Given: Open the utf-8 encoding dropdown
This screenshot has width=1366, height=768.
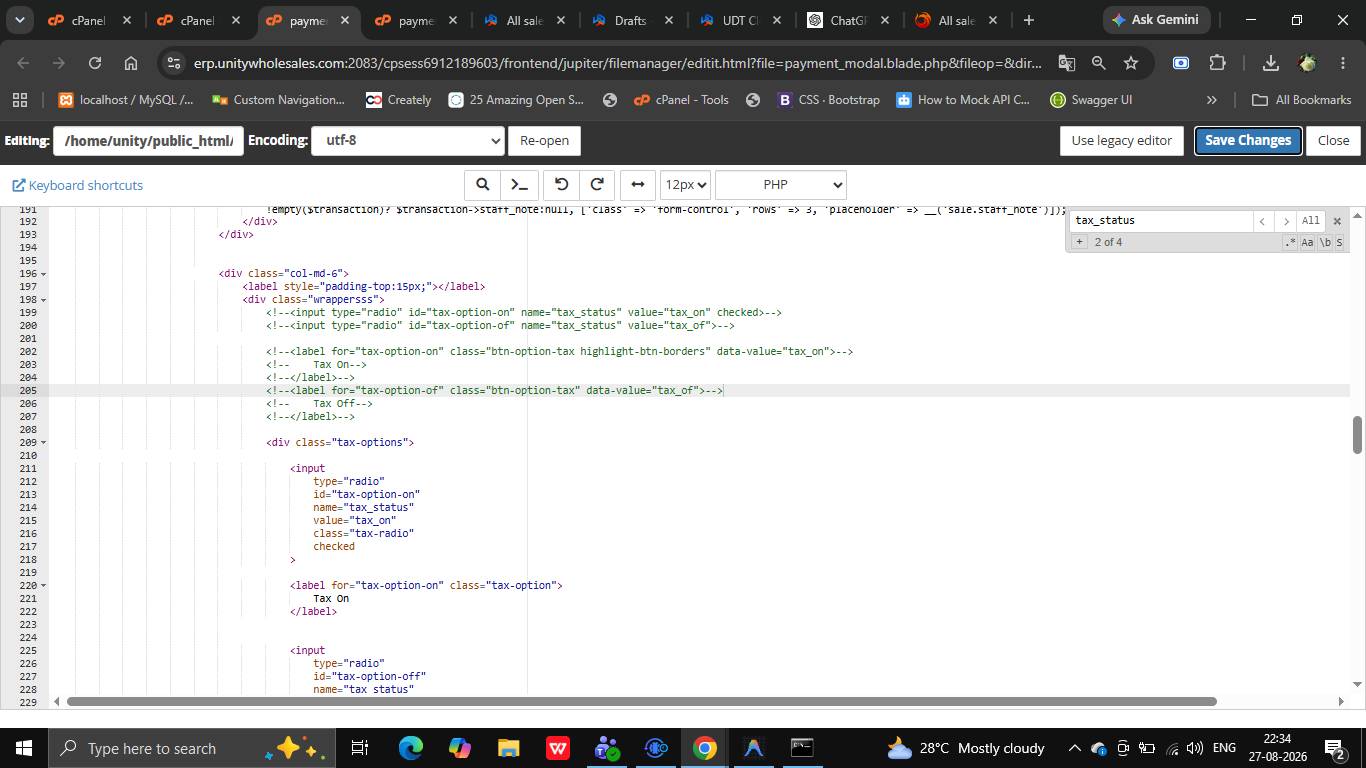Looking at the screenshot, I should [x=407, y=141].
